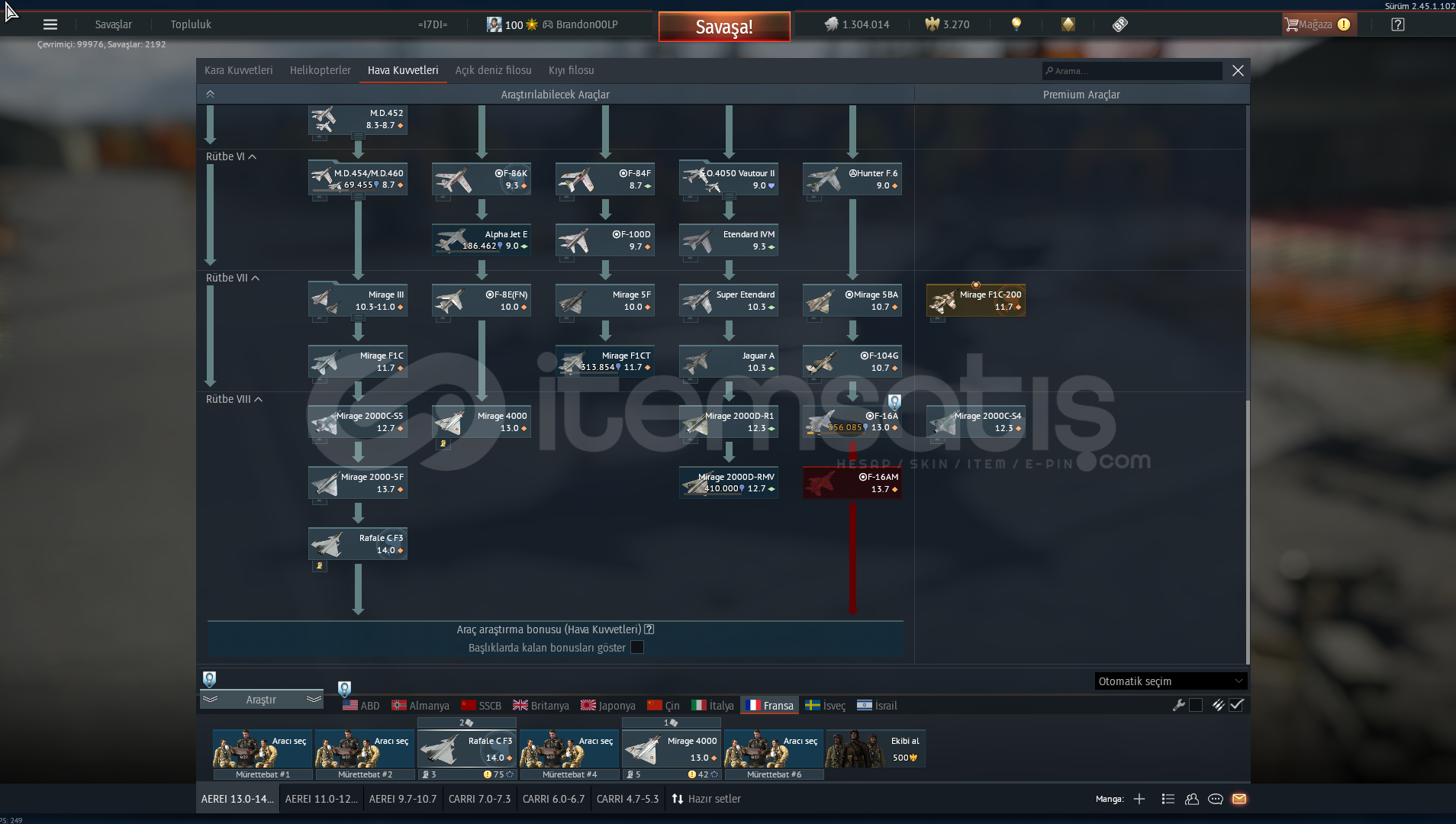Expand the M.D.454/M.D.460 vehicle group
1456x824 pixels.
(x=358, y=197)
